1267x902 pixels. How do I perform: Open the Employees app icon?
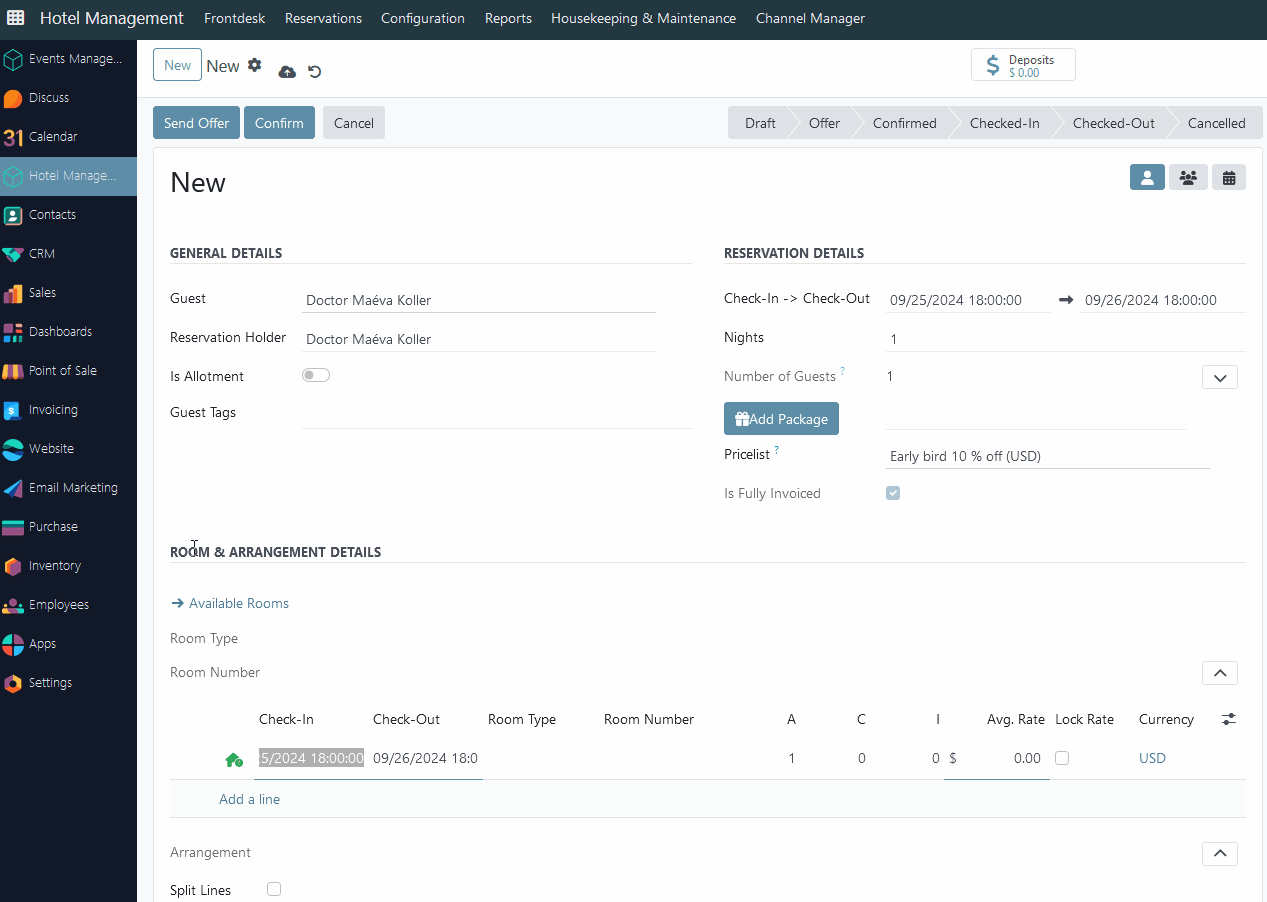13,605
